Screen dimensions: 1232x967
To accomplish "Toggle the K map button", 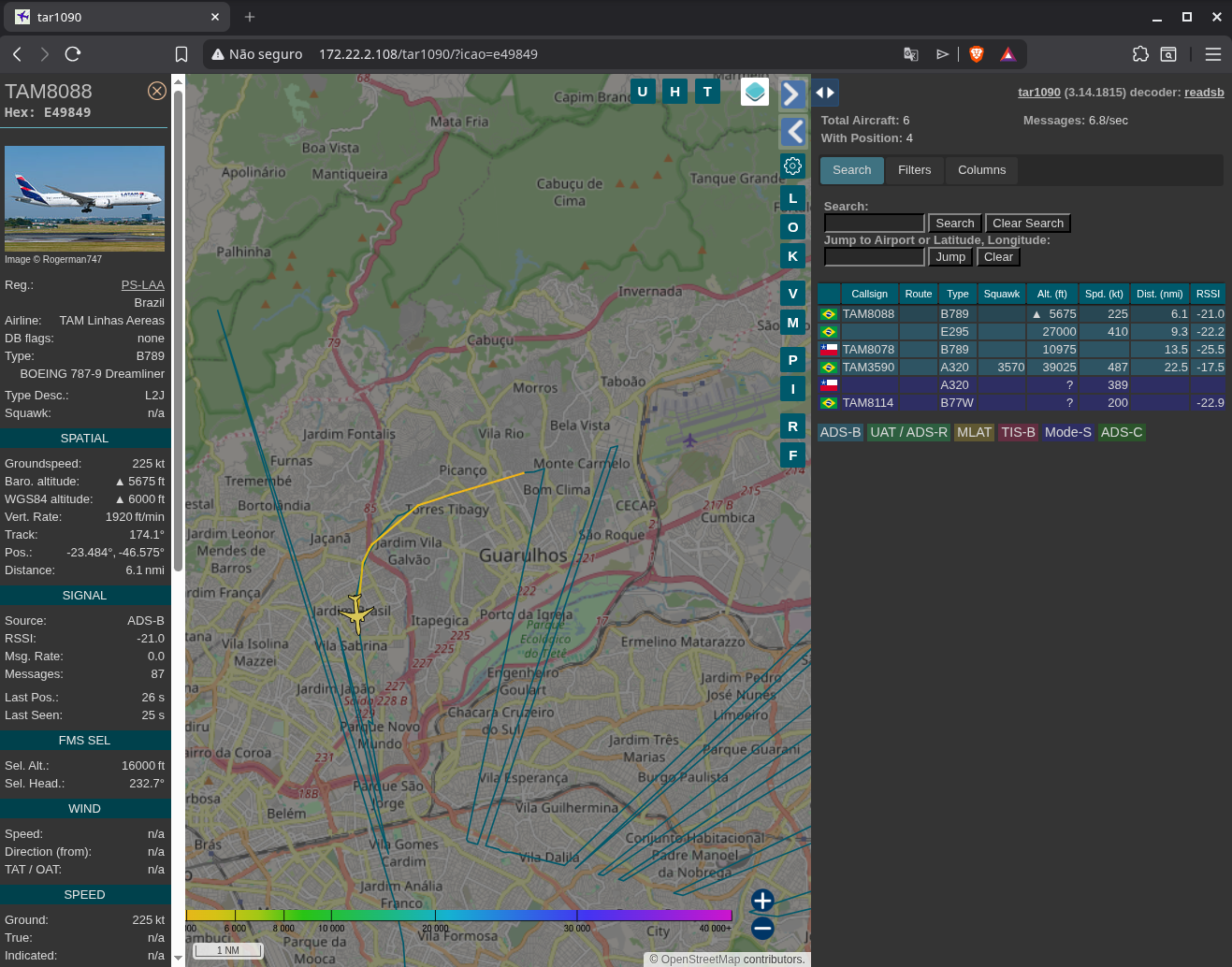I will click(792, 256).
